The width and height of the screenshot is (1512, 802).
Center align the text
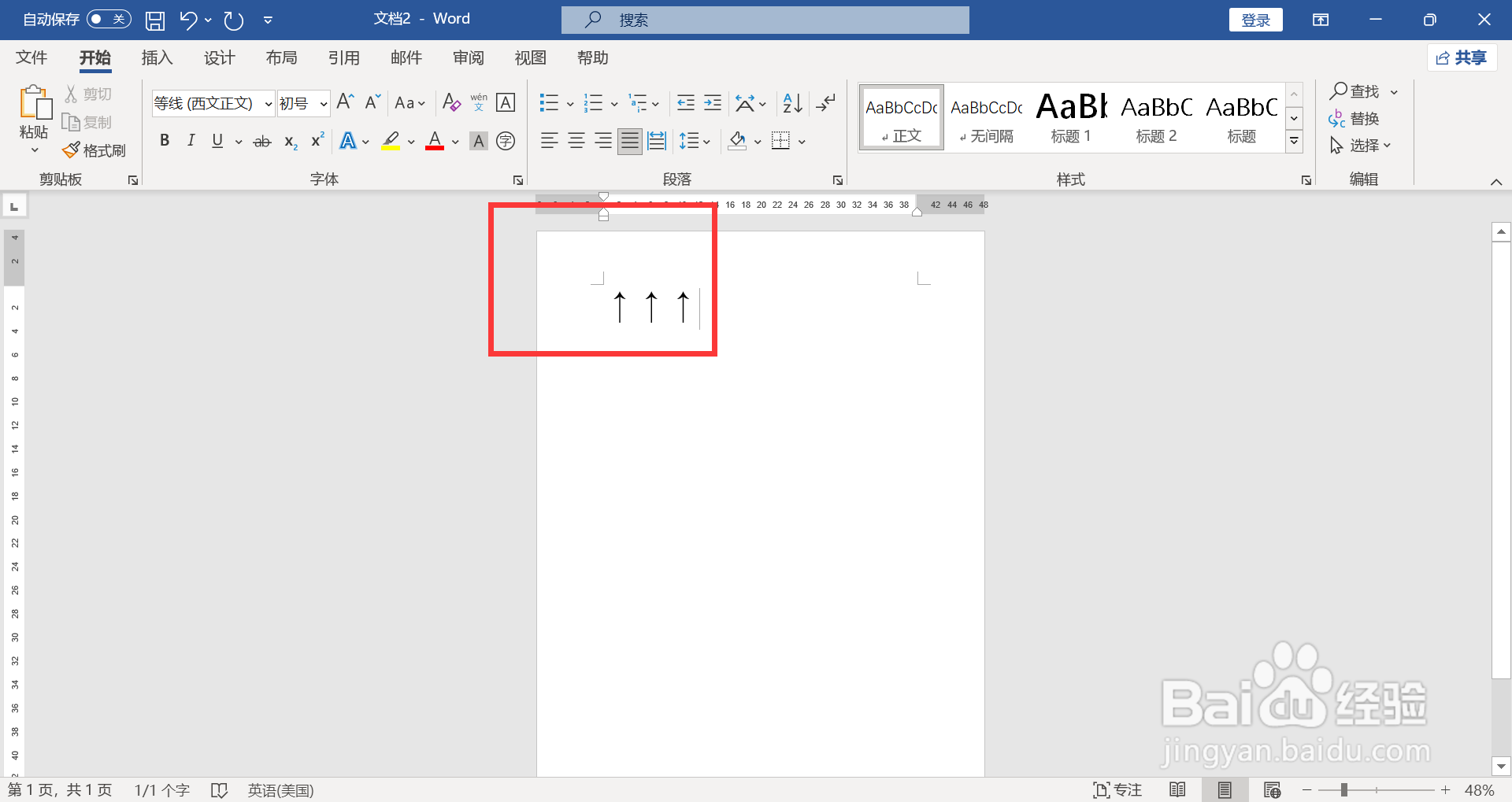click(x=576, y=142)
